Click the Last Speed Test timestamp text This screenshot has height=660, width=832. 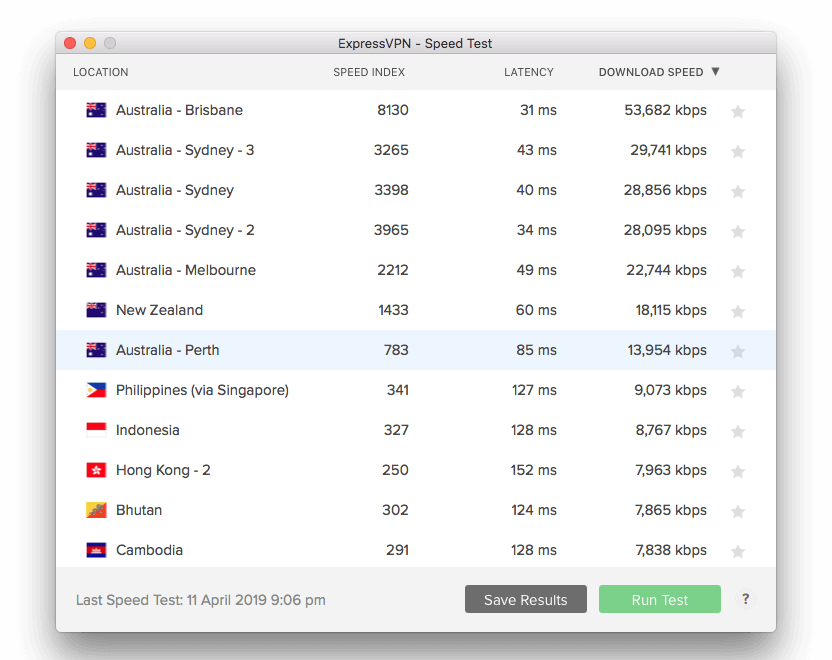pyautogui.click(x=201, y=600)
